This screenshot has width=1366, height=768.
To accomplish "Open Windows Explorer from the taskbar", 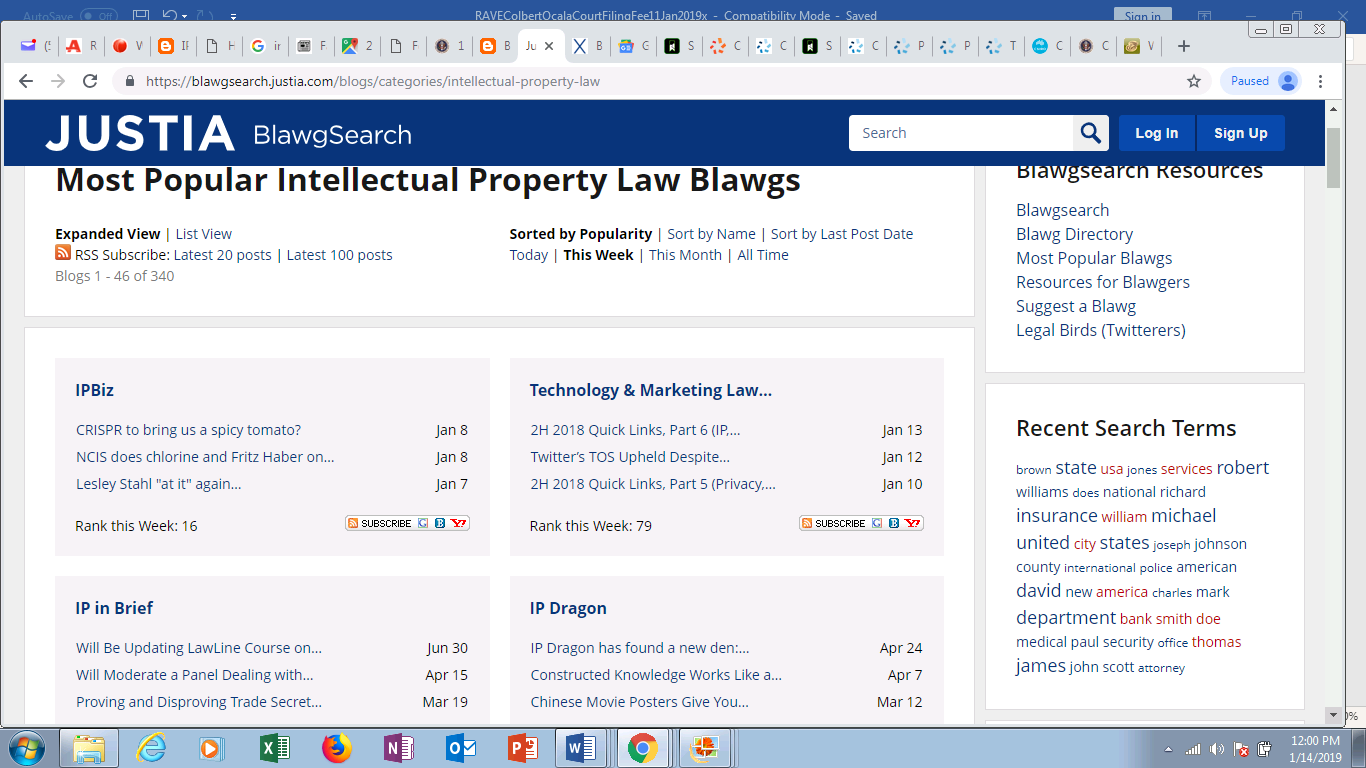I will [89, 748].
